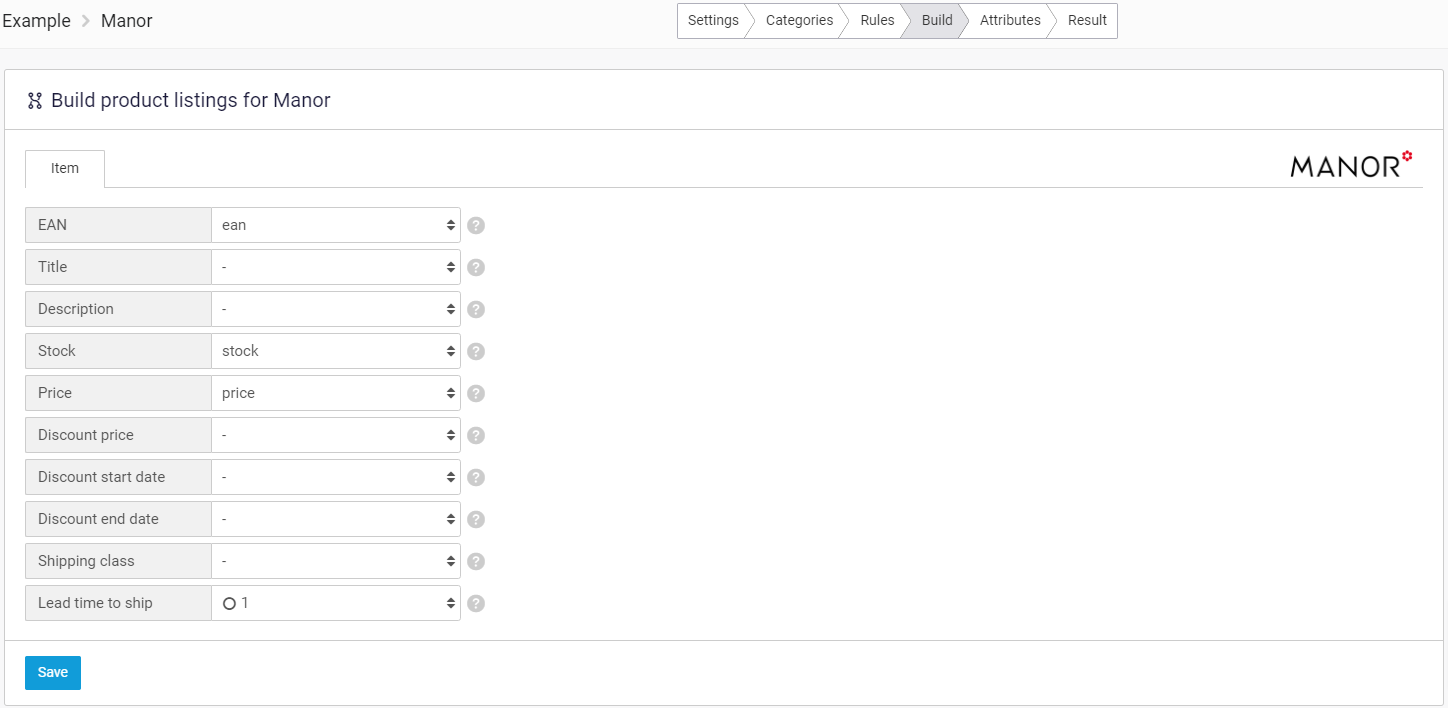
Task: Open the Title mapping dropdown
Action: click(335, 267)
